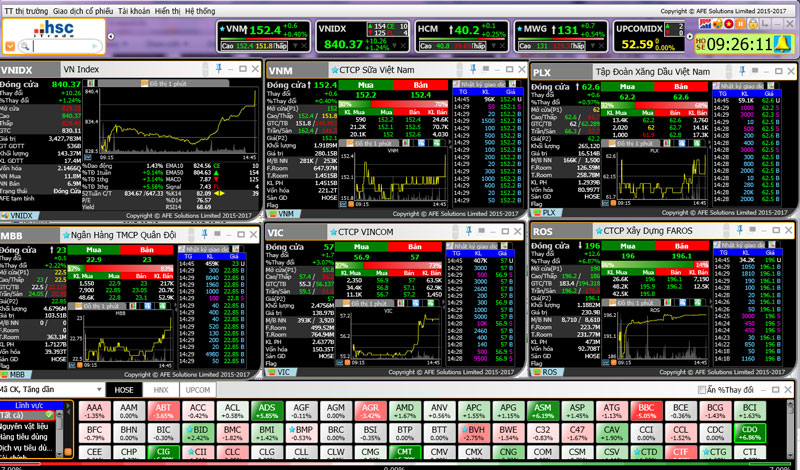Image resolution: width=800 pixels, height=470 pixels.
Task: Open the 'Giao dịch cổ phiếu' menu
Action: tap(83, 11)
